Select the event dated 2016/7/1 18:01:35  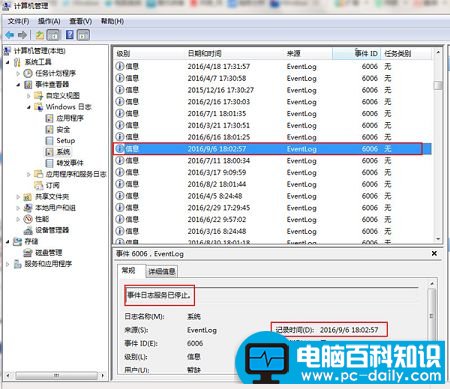(273, 114)
